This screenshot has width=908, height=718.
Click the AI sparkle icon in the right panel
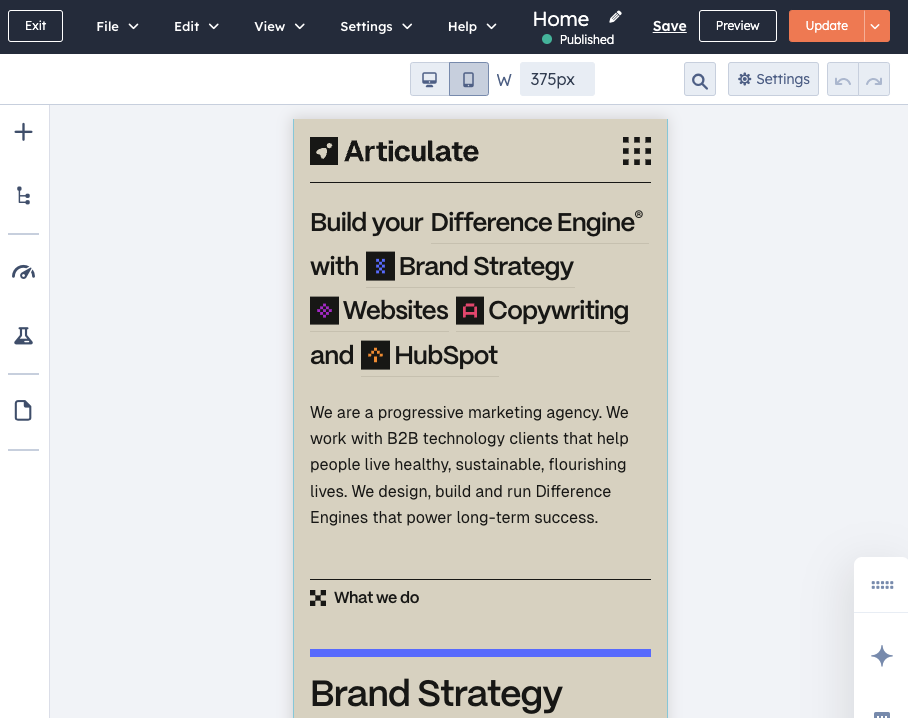(x=881, y=656)
